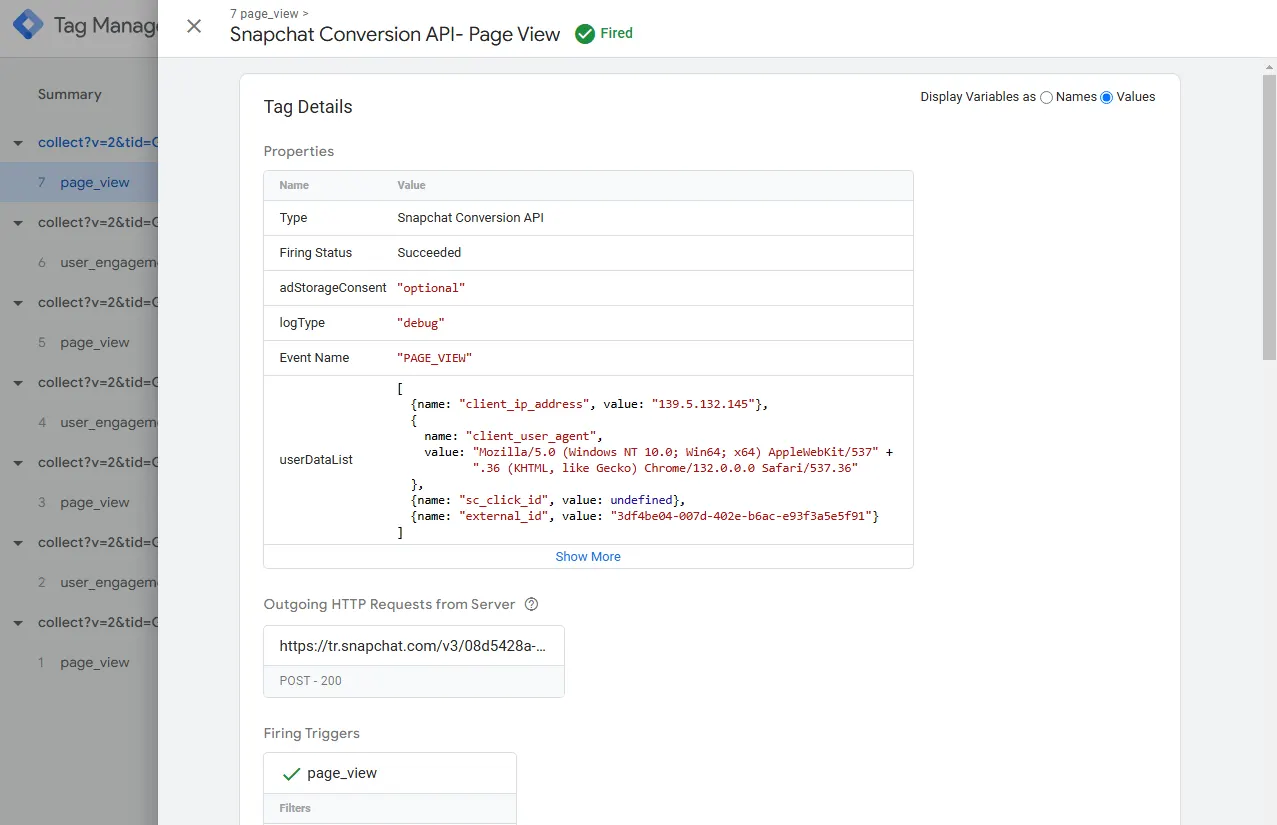Click the green Fired checkmark icon

point(585,34)
